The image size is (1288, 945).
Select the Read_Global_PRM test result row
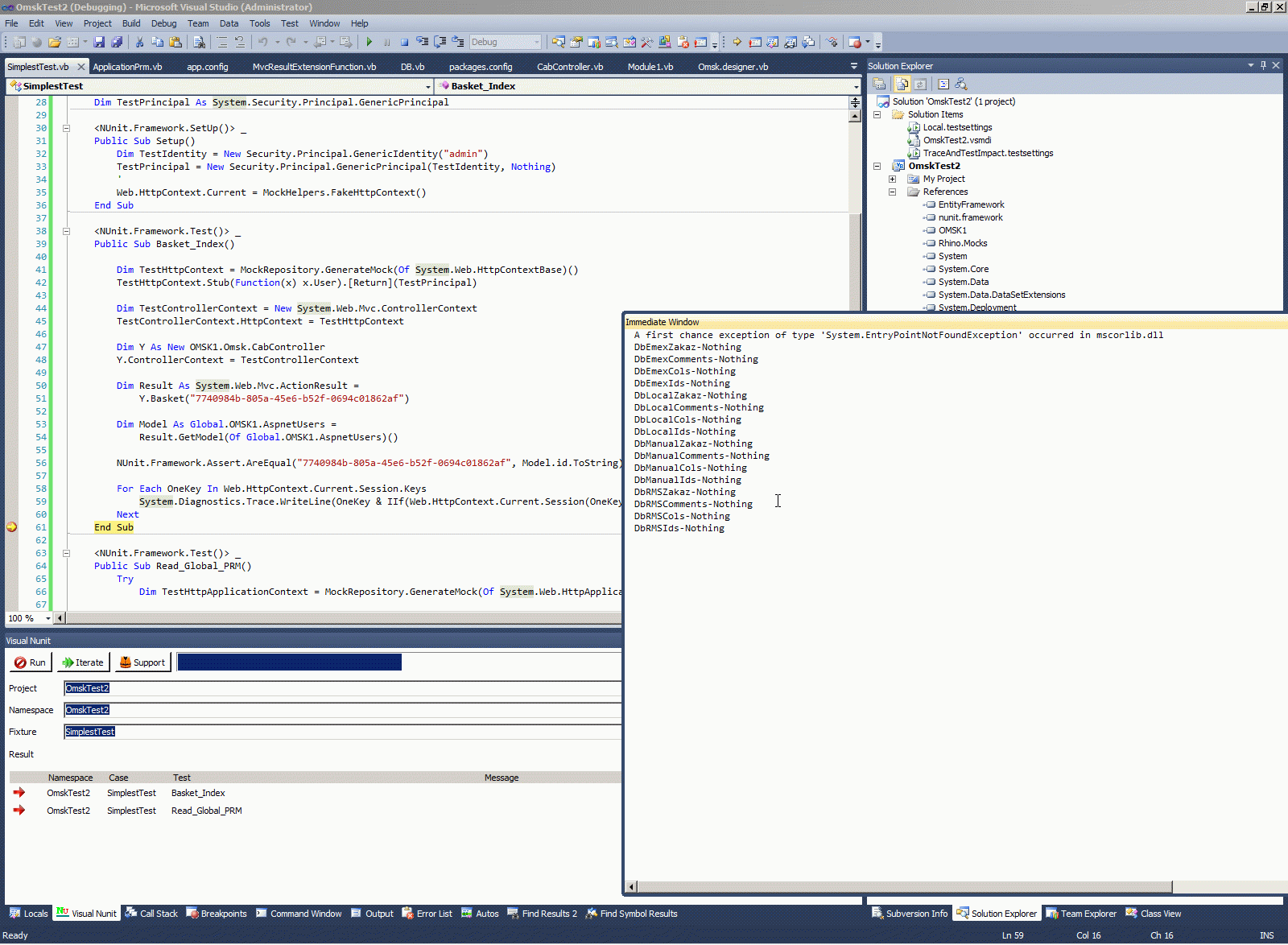pos(206,811)
